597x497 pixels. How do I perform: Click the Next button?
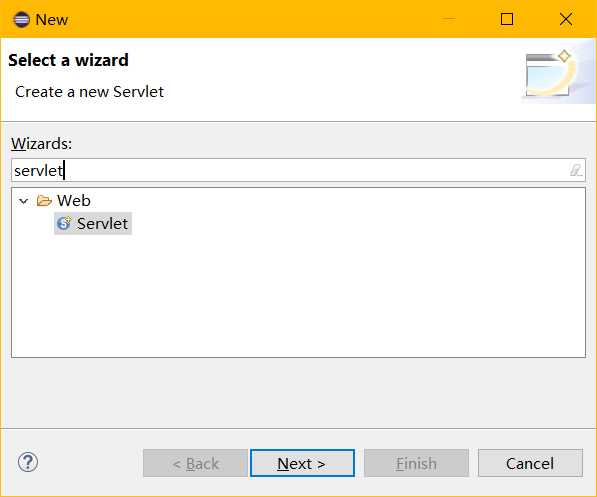[302, 463]
